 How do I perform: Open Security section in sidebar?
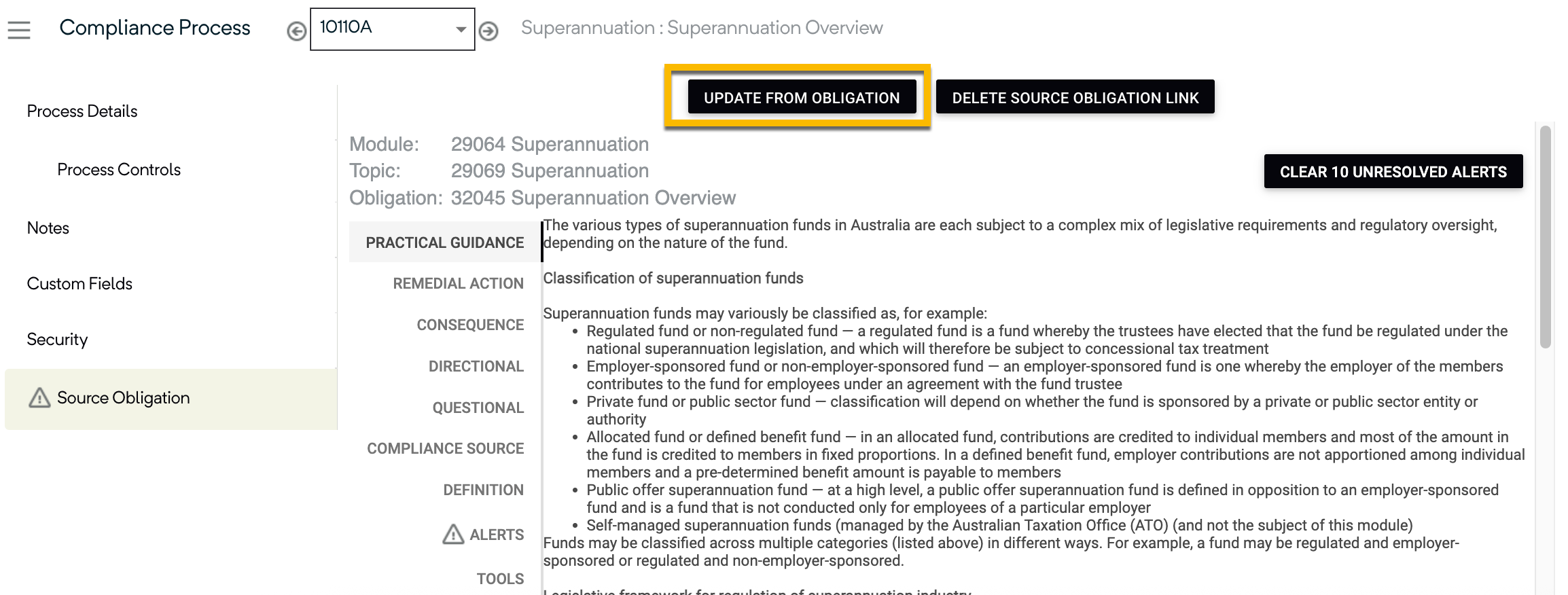point(57,340)
